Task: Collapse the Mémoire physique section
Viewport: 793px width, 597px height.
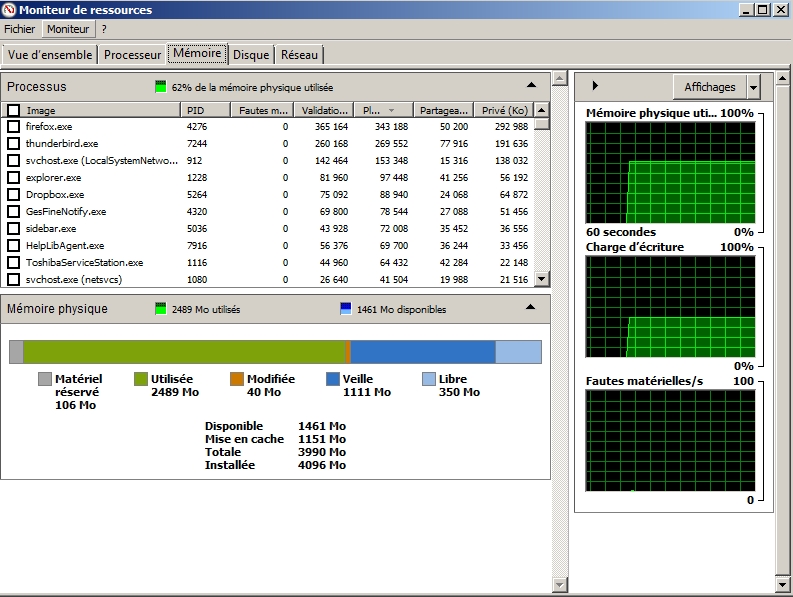Action: pos(532,308)
